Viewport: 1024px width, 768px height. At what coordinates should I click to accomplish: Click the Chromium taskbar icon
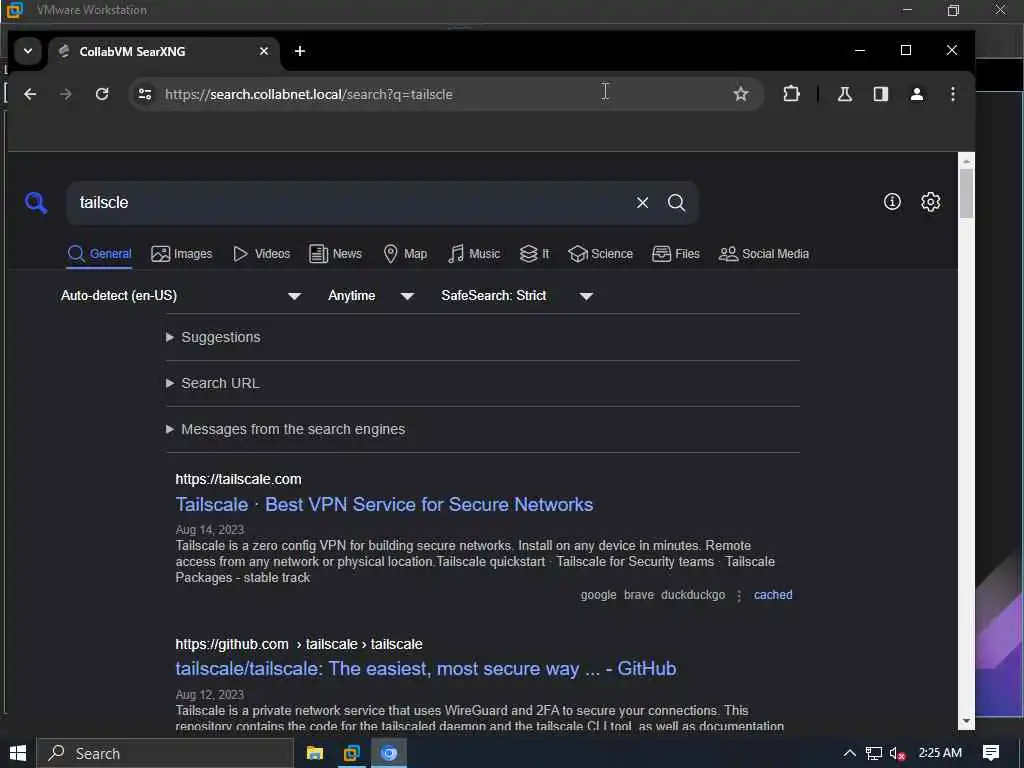tap(389, 753)
